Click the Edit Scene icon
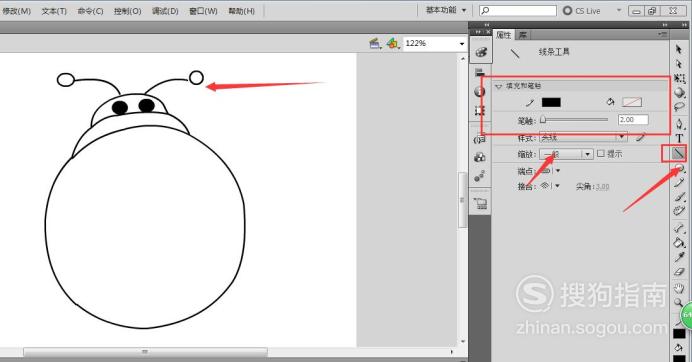The width and height of the screenshot is (692, 362). pos(375,43)
